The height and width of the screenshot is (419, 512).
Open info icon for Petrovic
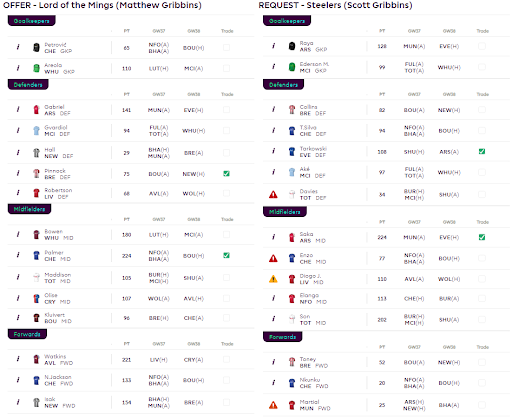point(18,47)
